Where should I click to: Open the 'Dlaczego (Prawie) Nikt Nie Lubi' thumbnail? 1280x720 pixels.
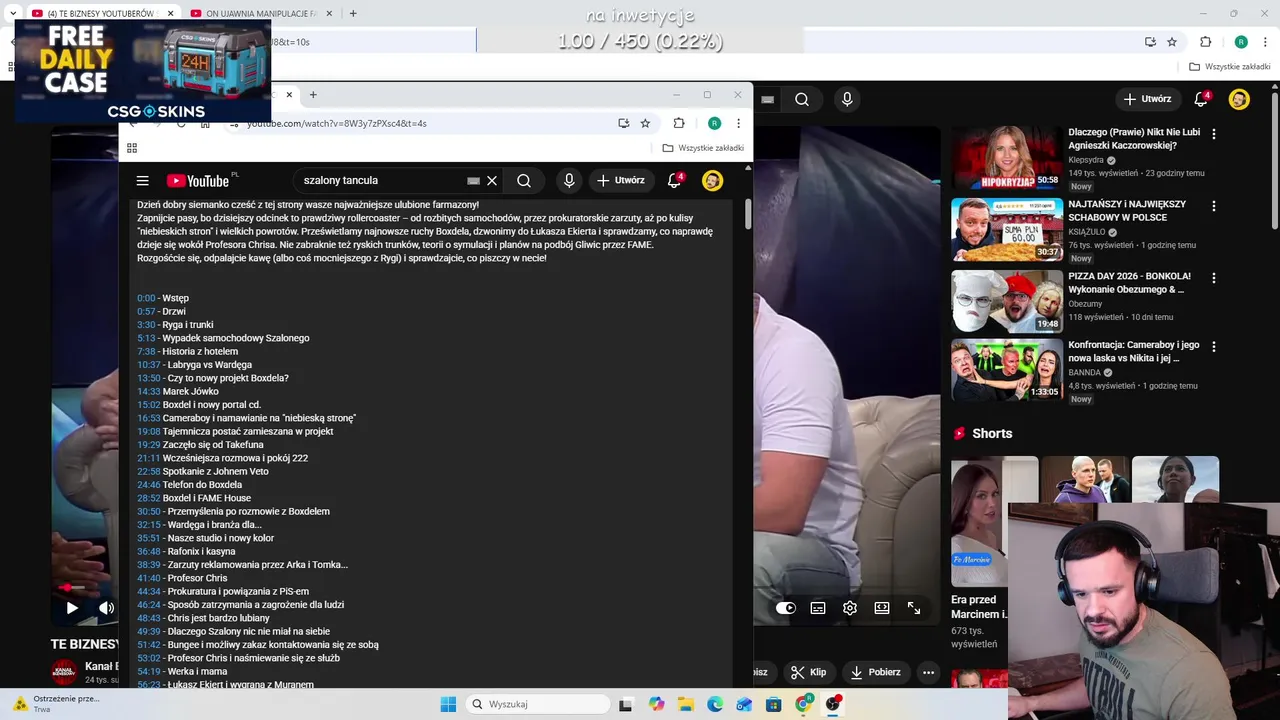click(x=1007, y=158)
